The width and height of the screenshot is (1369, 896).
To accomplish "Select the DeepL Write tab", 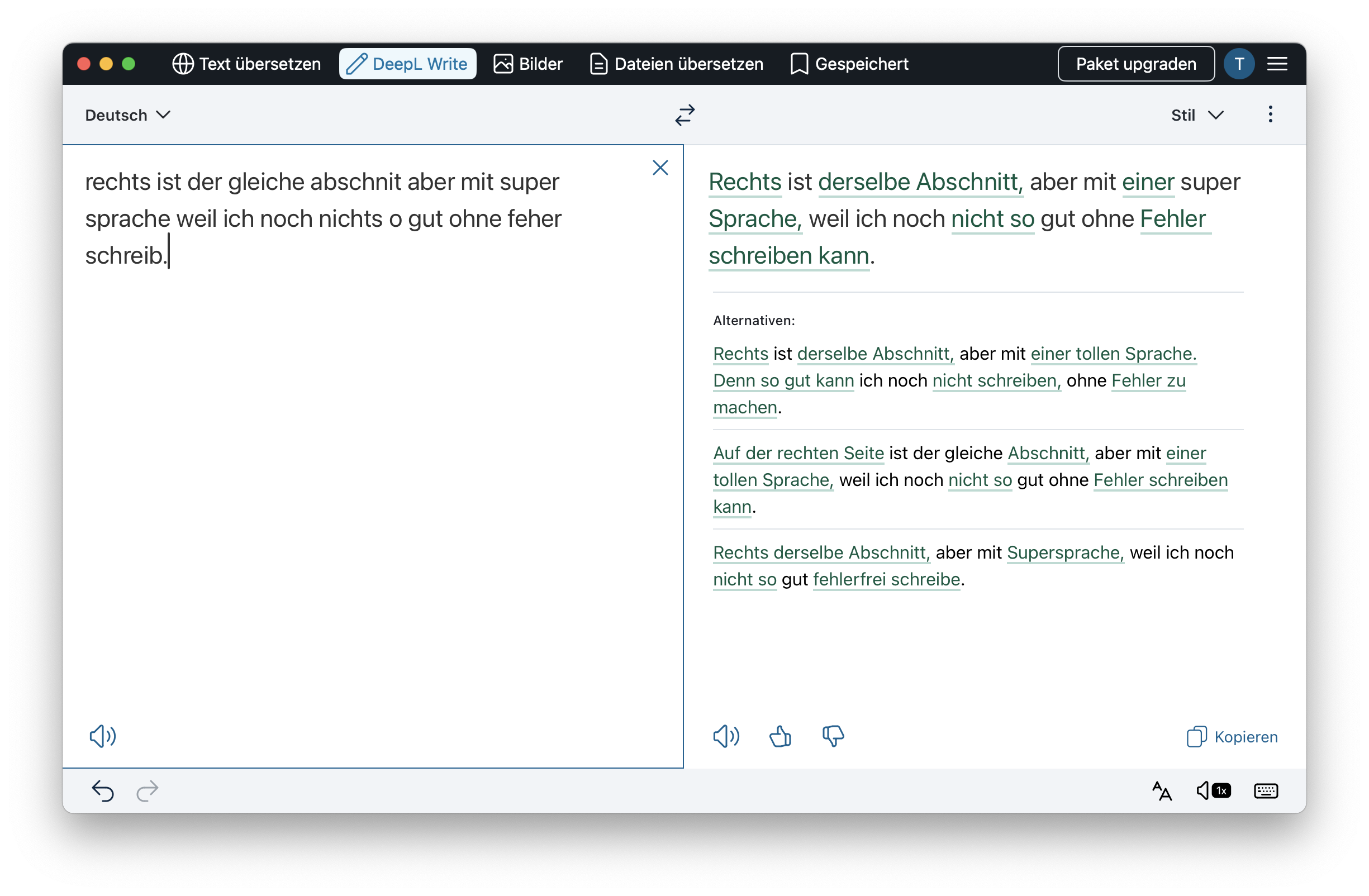I will tap(407, 64).
